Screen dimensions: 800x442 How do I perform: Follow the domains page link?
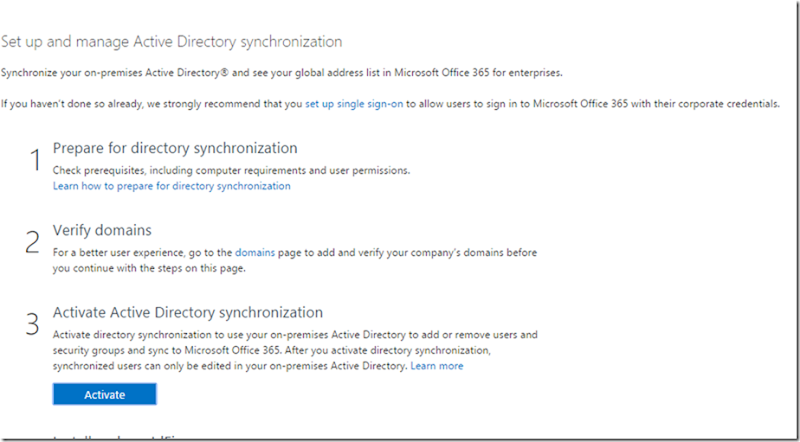click(x=254, y=254)
